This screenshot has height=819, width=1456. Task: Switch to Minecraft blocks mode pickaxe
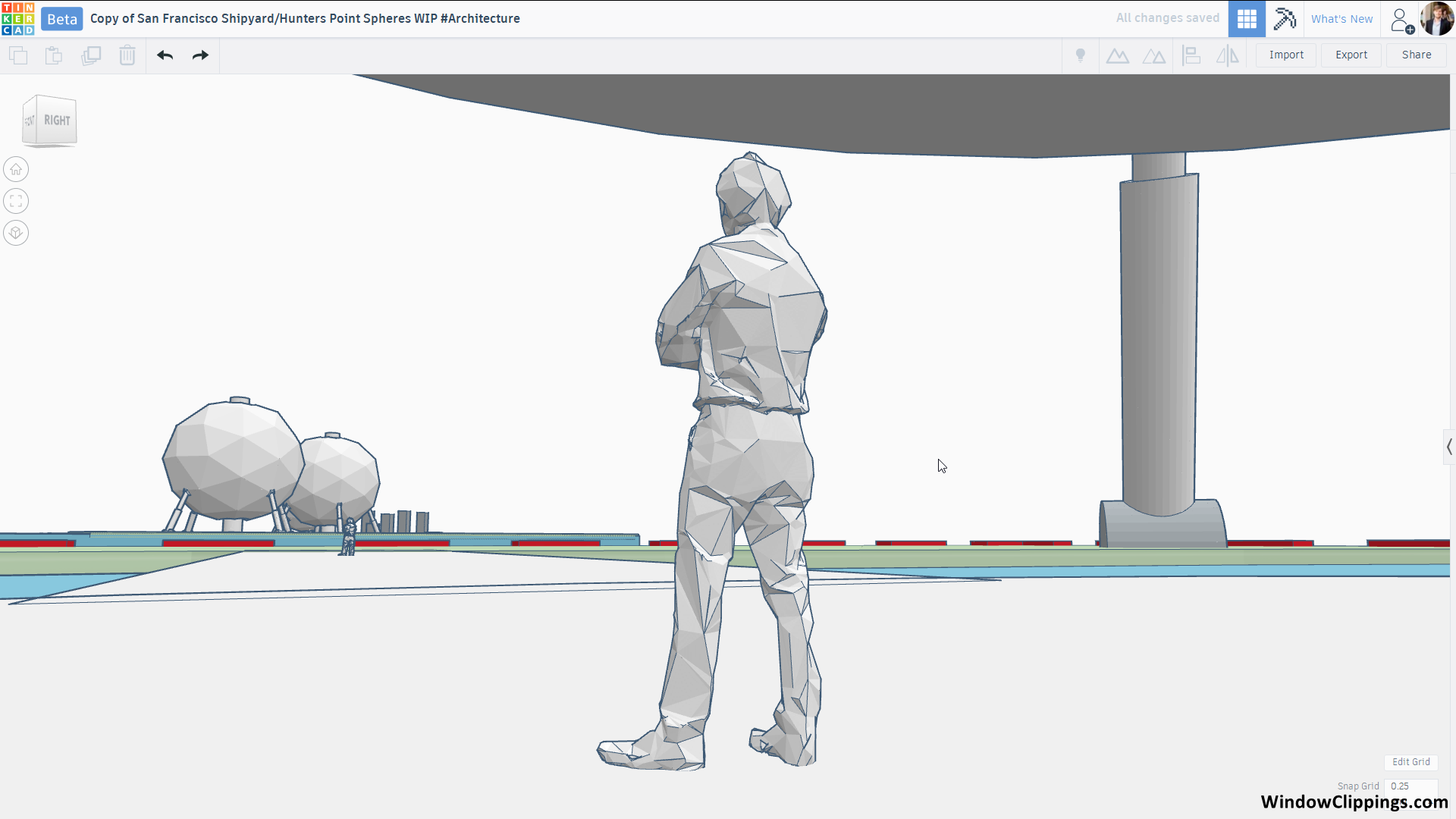[1285, 19]
